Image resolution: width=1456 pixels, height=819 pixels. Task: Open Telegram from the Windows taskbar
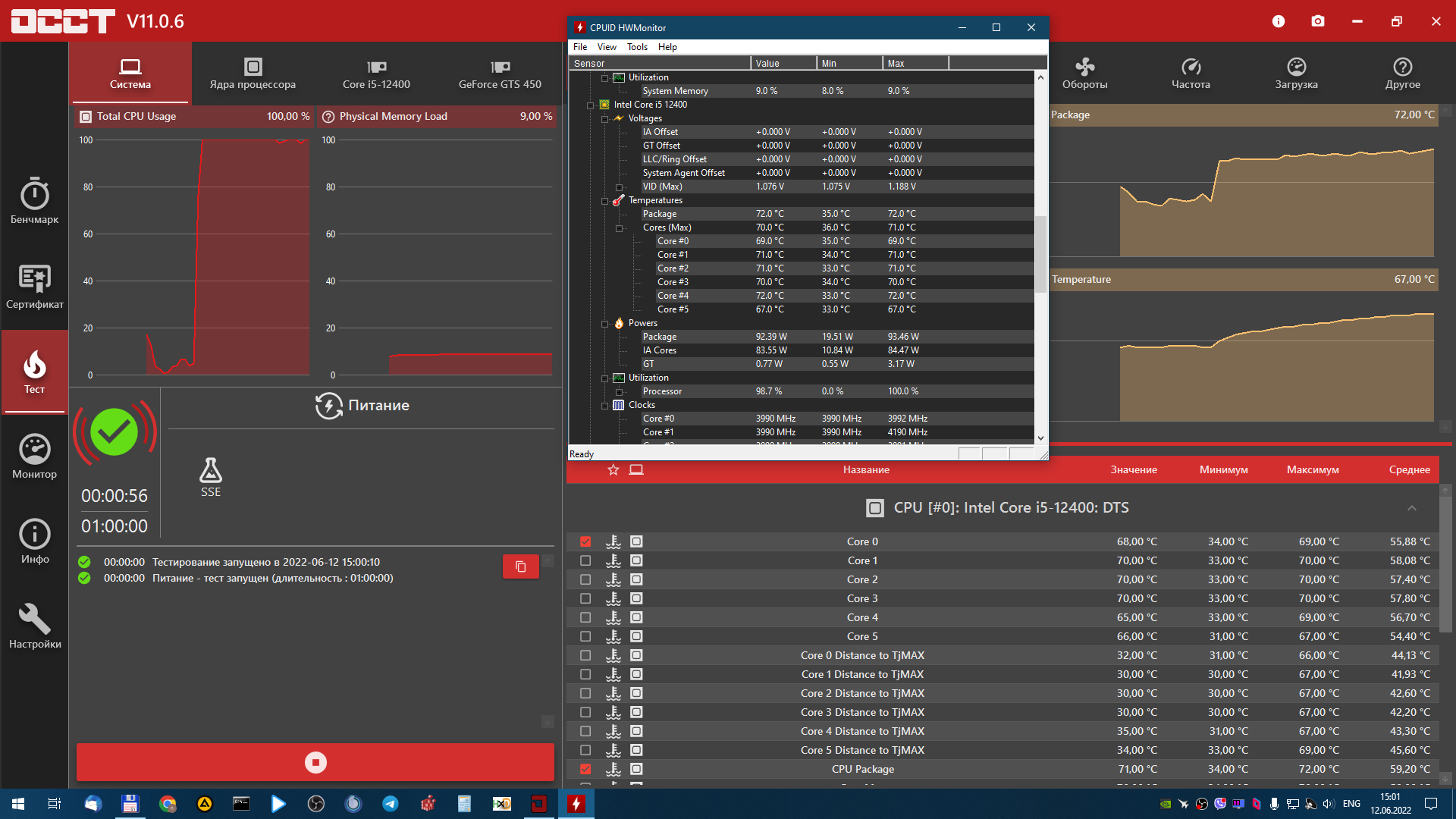point(391,804)
